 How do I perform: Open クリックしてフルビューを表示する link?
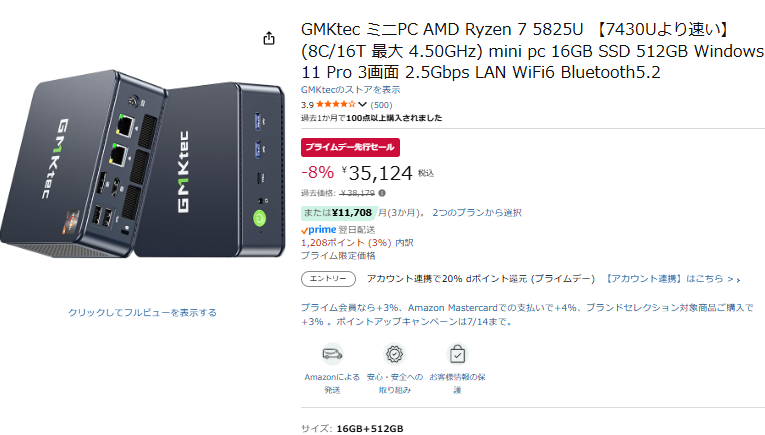pos(142,313)
